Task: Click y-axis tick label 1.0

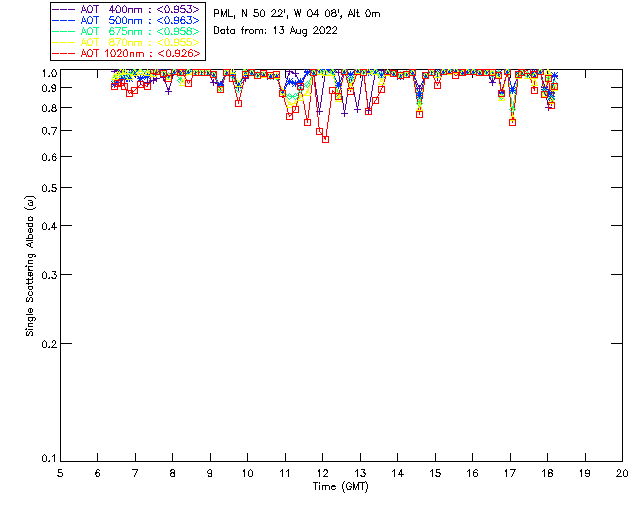Action: coord(49,73)
